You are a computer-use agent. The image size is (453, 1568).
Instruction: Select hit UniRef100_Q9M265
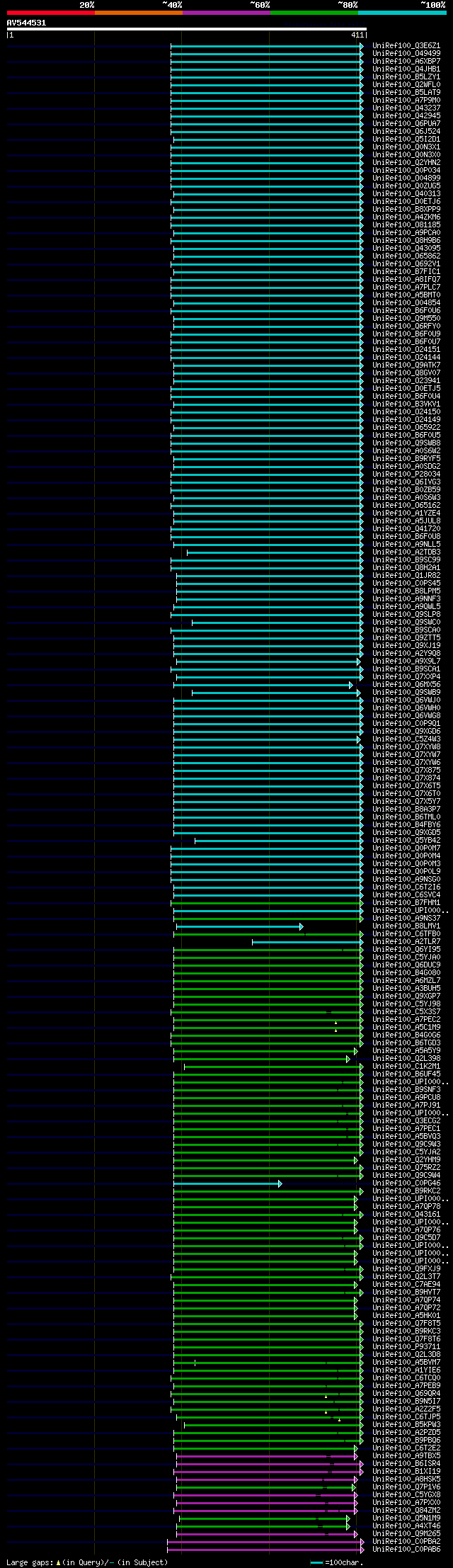(406, 1534)
